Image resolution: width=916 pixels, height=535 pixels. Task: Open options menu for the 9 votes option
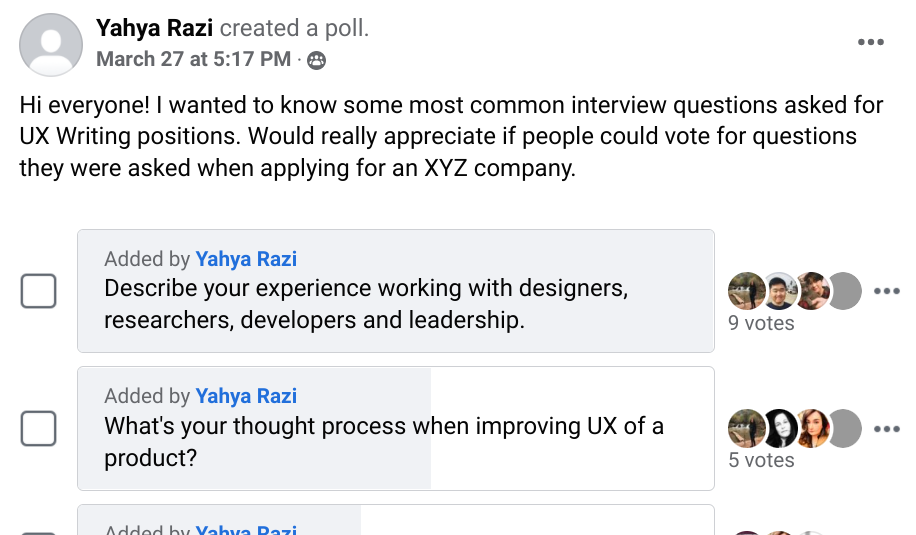pyautogui.click(x=887, y=291)
